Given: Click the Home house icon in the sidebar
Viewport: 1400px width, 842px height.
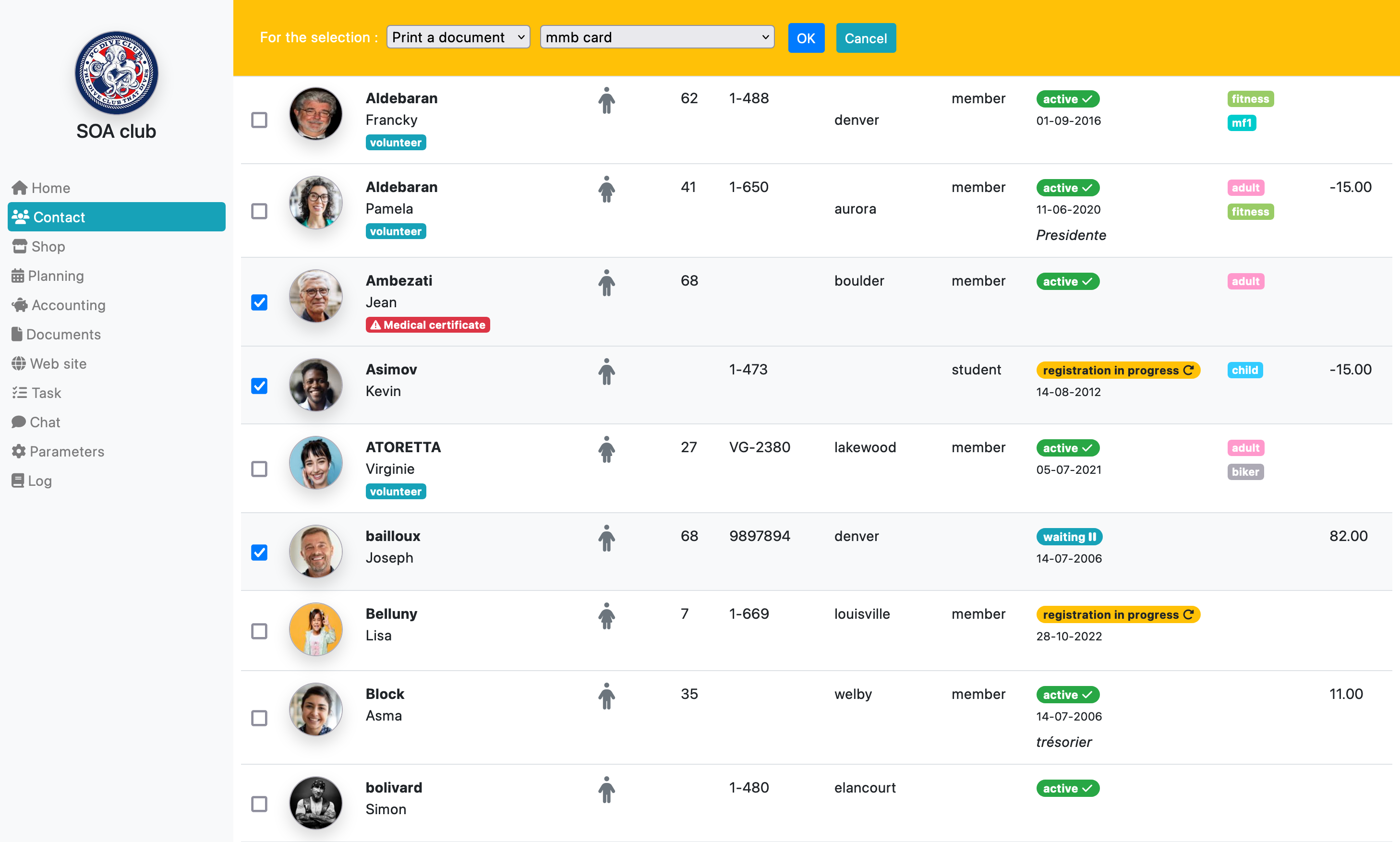Looking at the screenshot, I should pyautogui.click(x=19, y=188).
